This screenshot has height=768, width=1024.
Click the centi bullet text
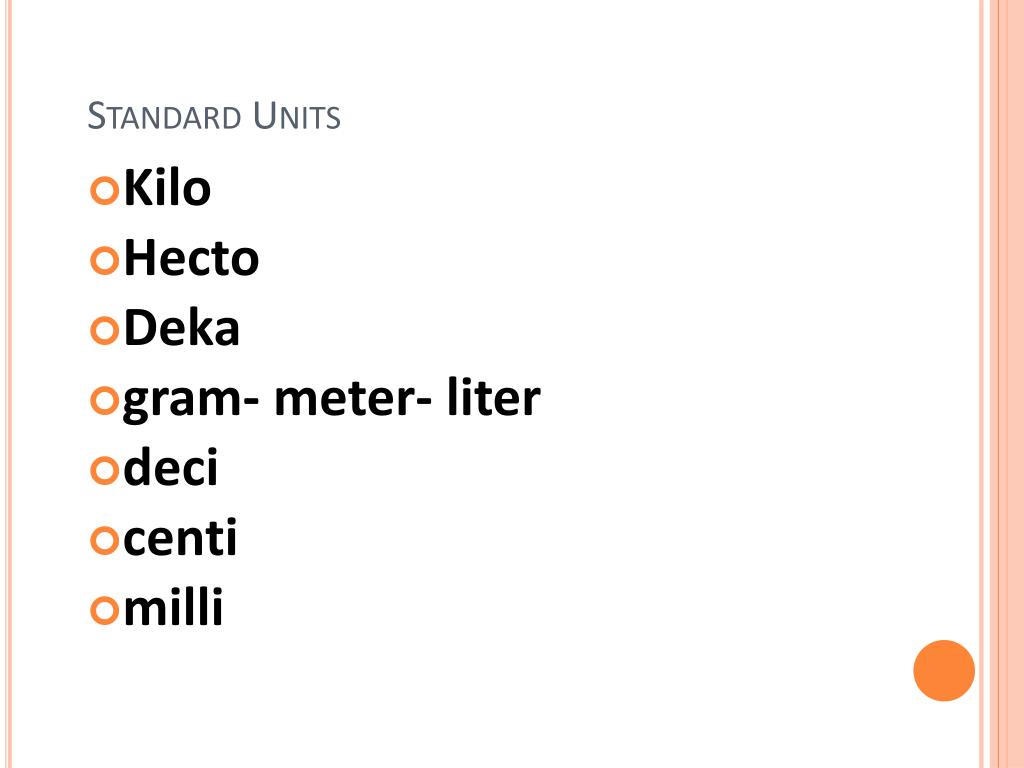pyautogui.click(x=180, y=537)
